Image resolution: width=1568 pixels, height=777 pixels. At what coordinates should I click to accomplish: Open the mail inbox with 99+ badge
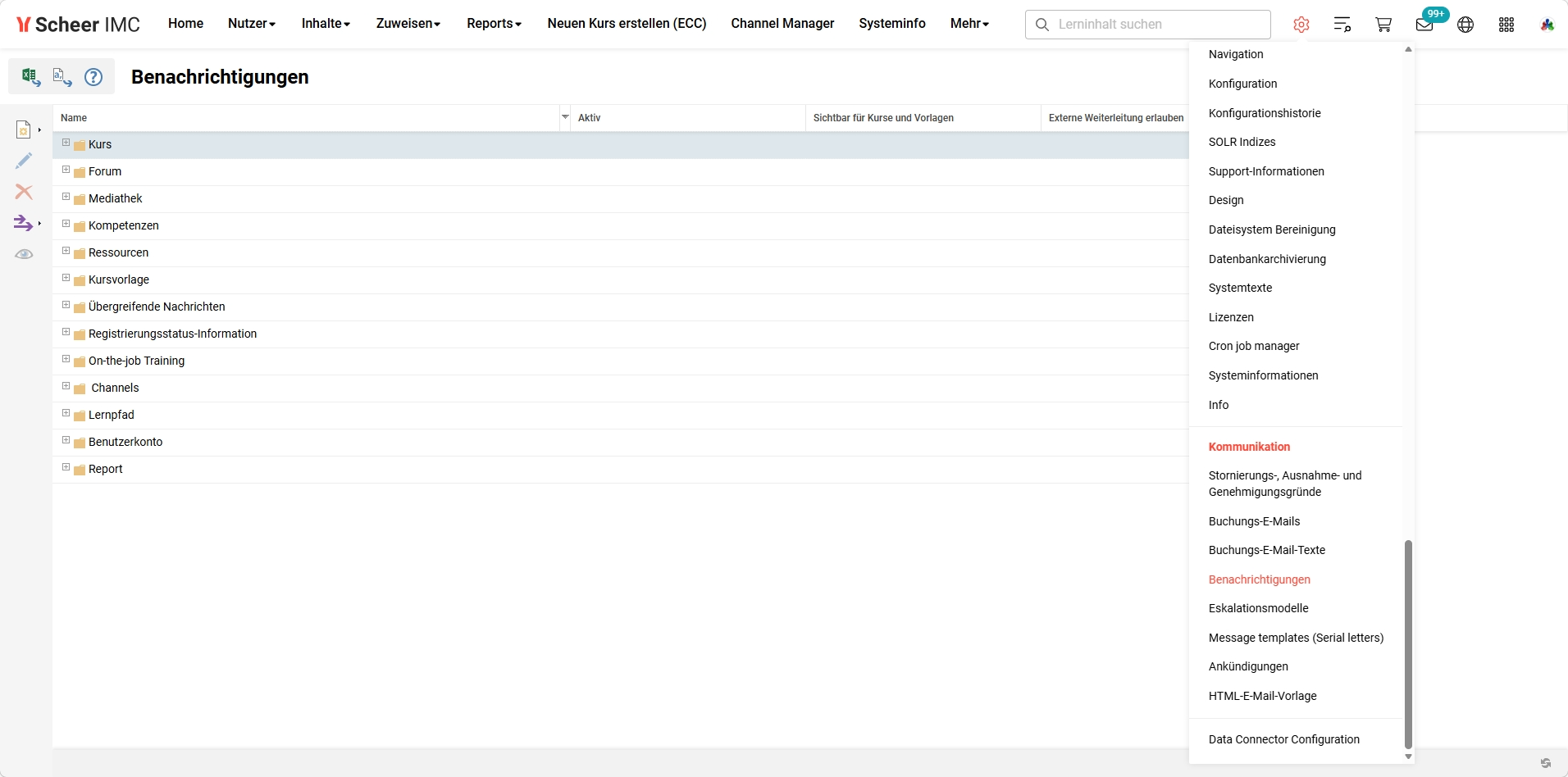point(1425,25)
